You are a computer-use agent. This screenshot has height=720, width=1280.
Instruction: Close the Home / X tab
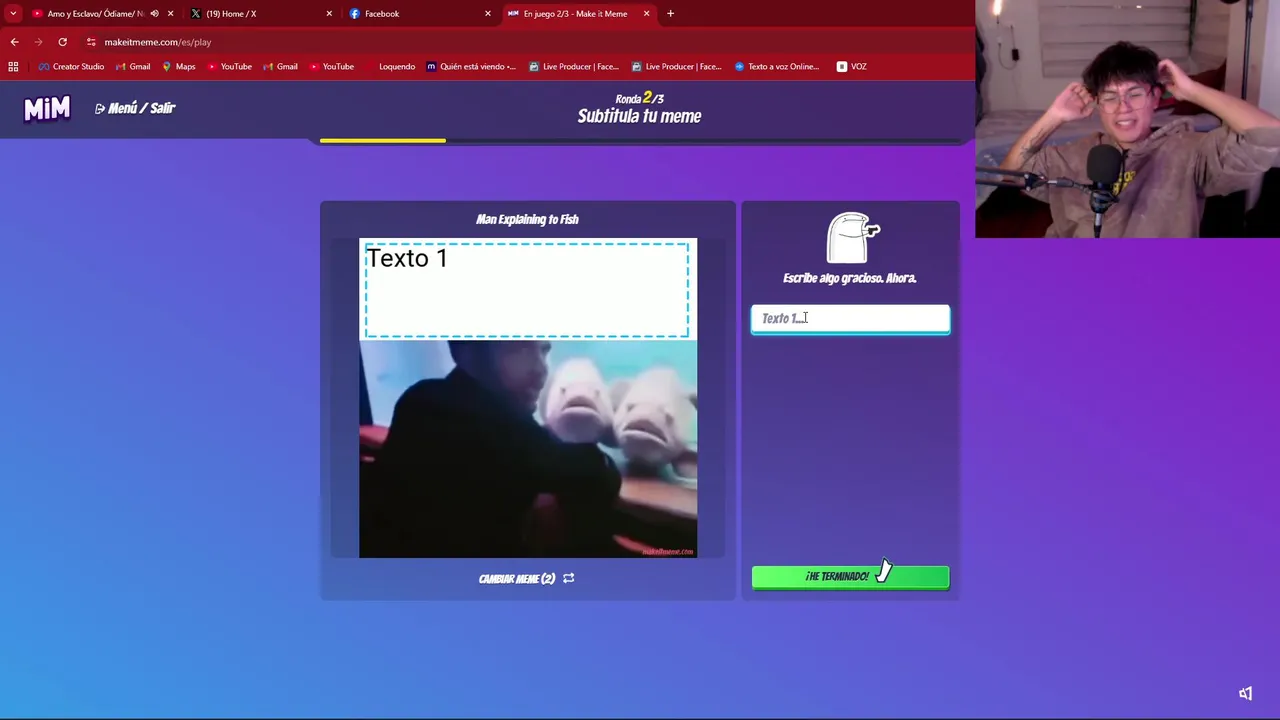click(x=329, y=14)
